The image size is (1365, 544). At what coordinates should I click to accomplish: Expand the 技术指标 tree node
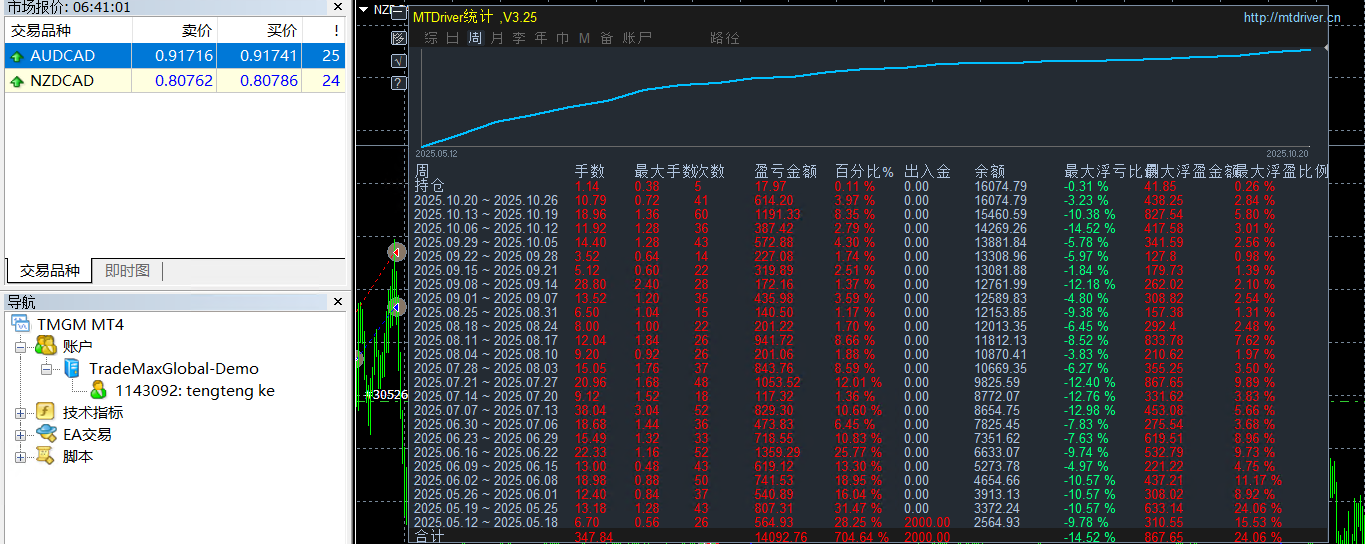pyautogui.click(x=21, y=412)
